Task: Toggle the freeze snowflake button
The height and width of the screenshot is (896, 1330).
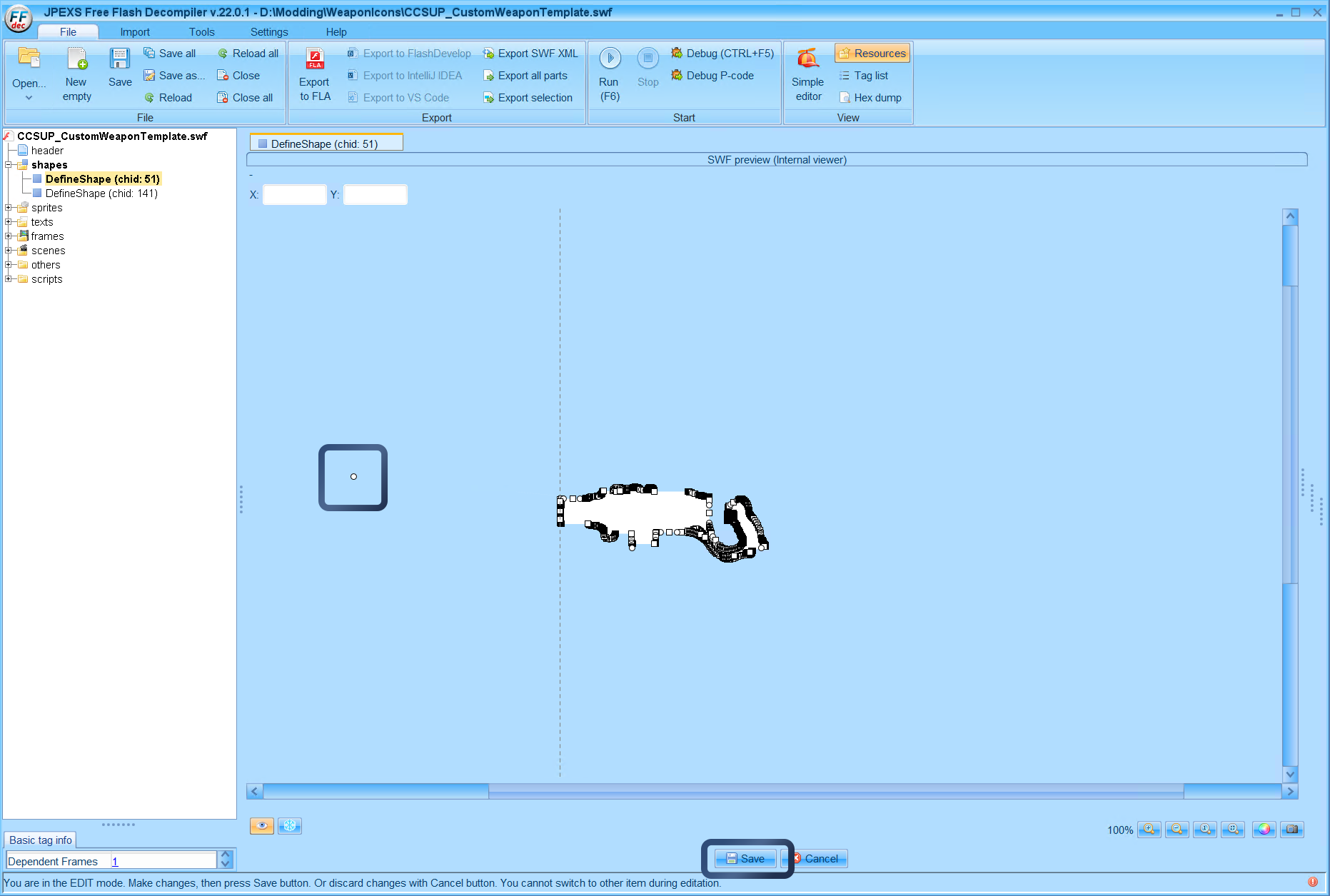Action: [289, 825]
